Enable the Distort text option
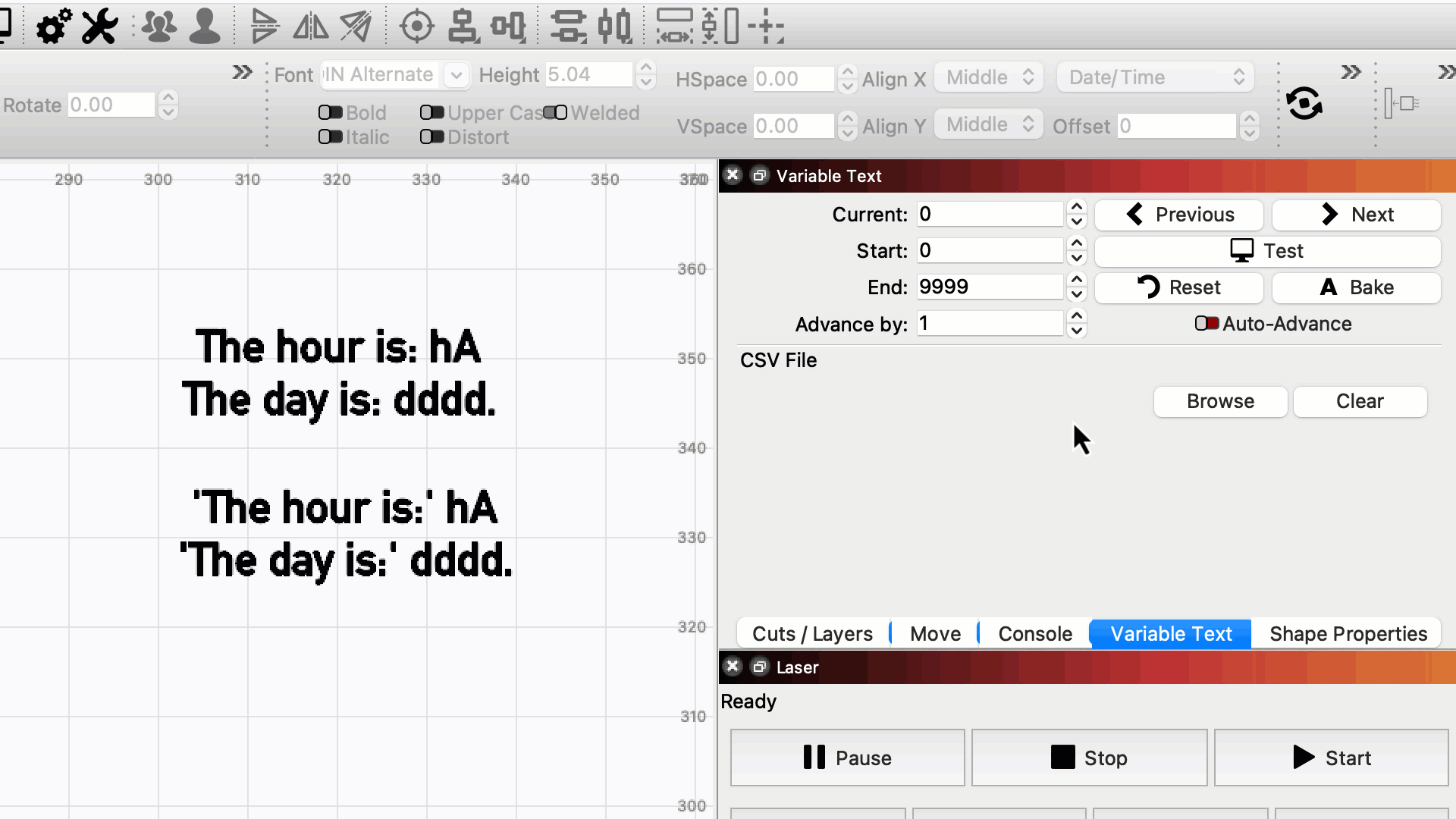The width and height of the screenshot is (1456, 819). tap(432, 137)
